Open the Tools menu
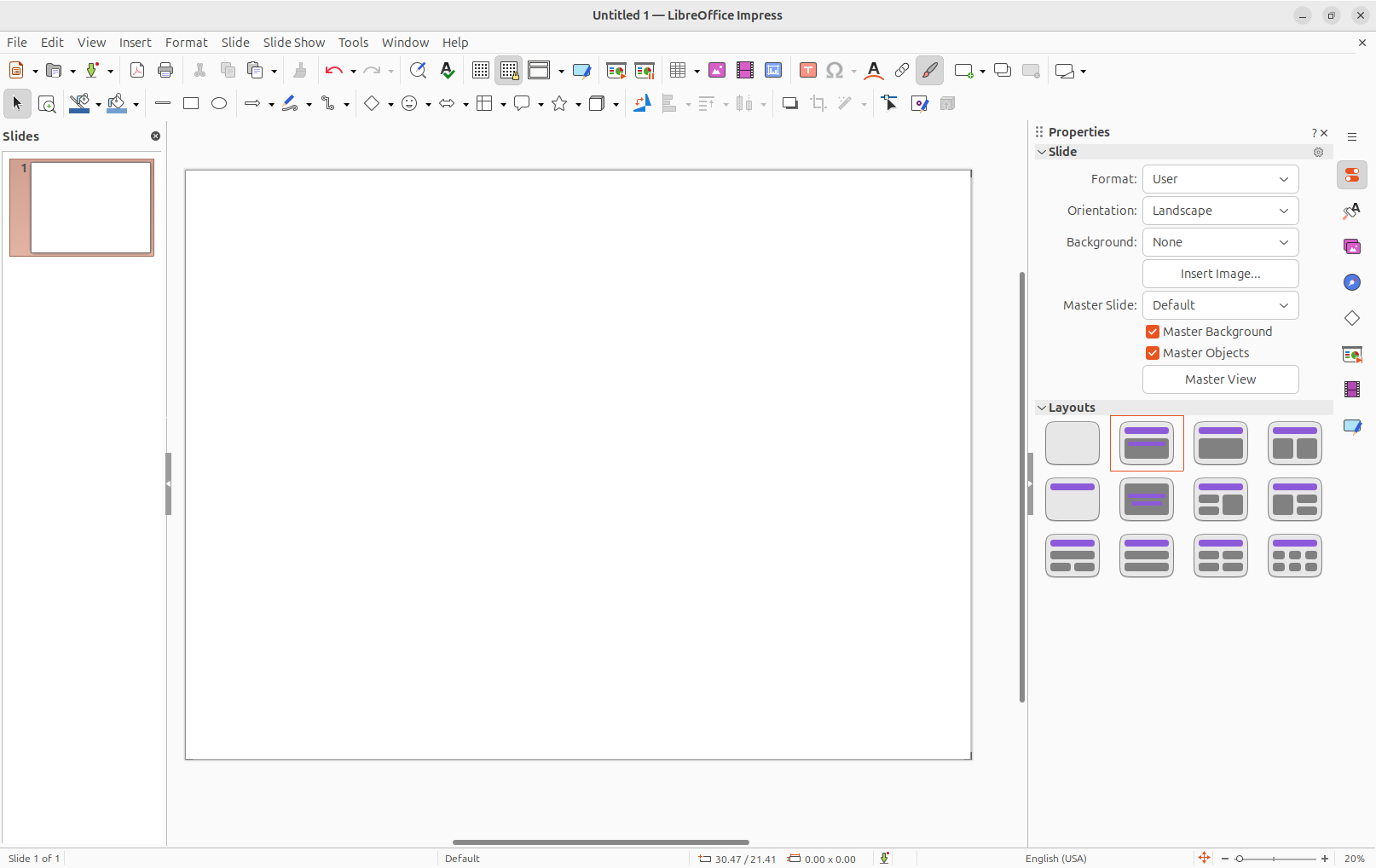Viewport: 1376px width, 868px height. coord(353,43)
